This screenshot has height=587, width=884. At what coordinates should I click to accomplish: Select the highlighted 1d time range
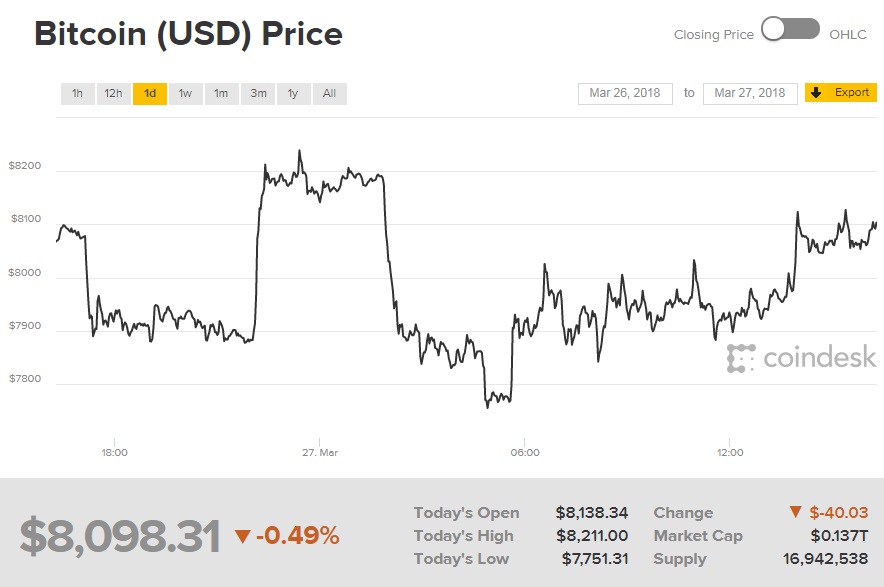[149, 93]
